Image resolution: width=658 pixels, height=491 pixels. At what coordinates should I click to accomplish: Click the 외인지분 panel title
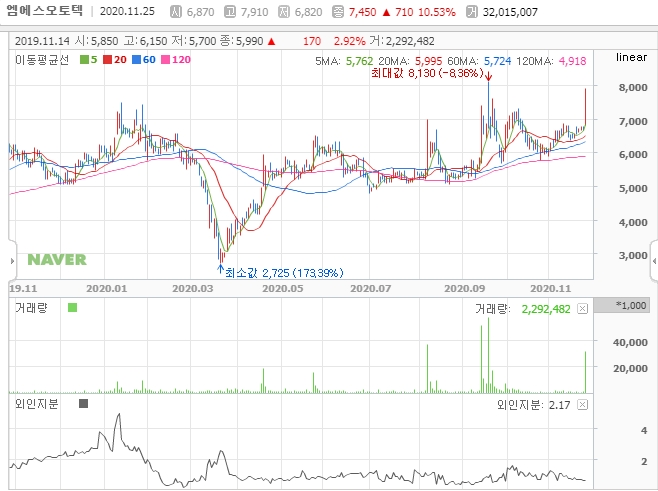[37, 404]
